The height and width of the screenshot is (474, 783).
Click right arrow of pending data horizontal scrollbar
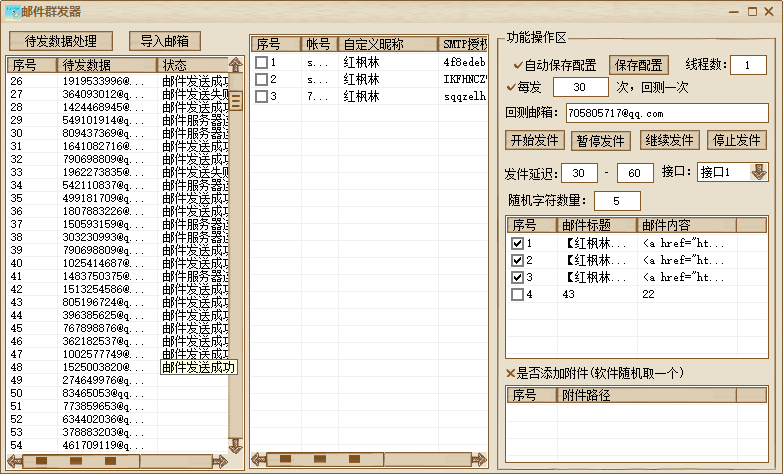[220, 461]
